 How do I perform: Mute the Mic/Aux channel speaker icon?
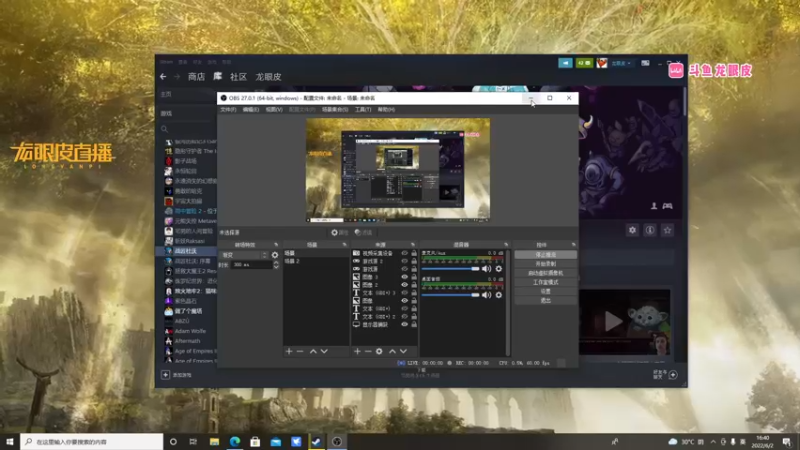tap(486, 269)
